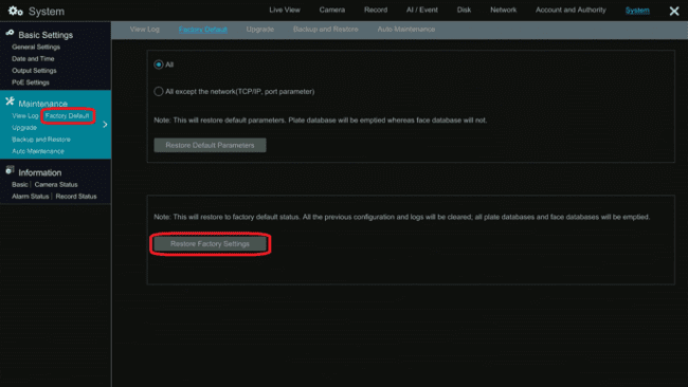
Task: Select the All restore option
Action: (x=158, y=64)
